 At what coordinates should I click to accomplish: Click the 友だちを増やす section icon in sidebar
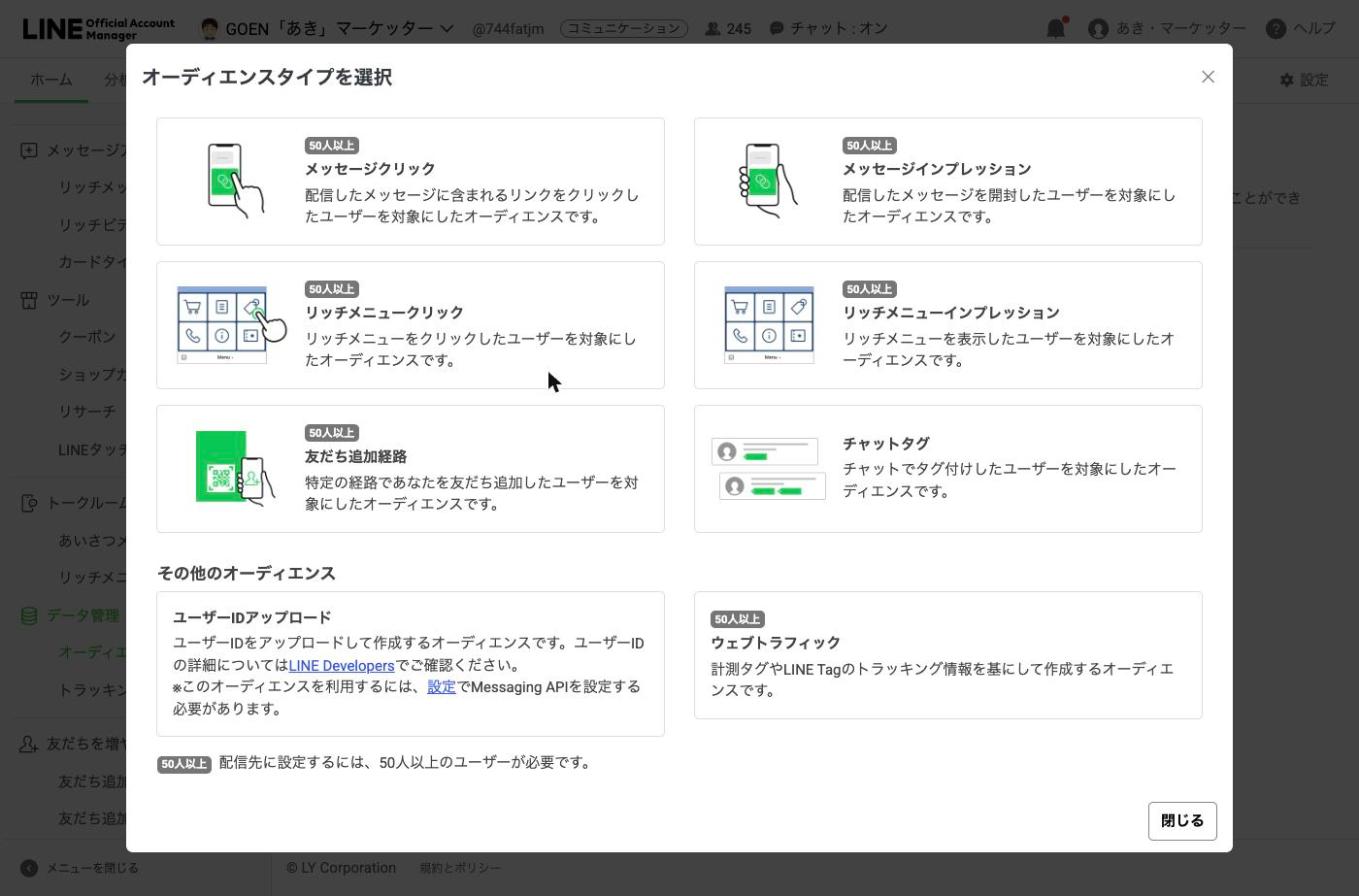coord(29,744)
